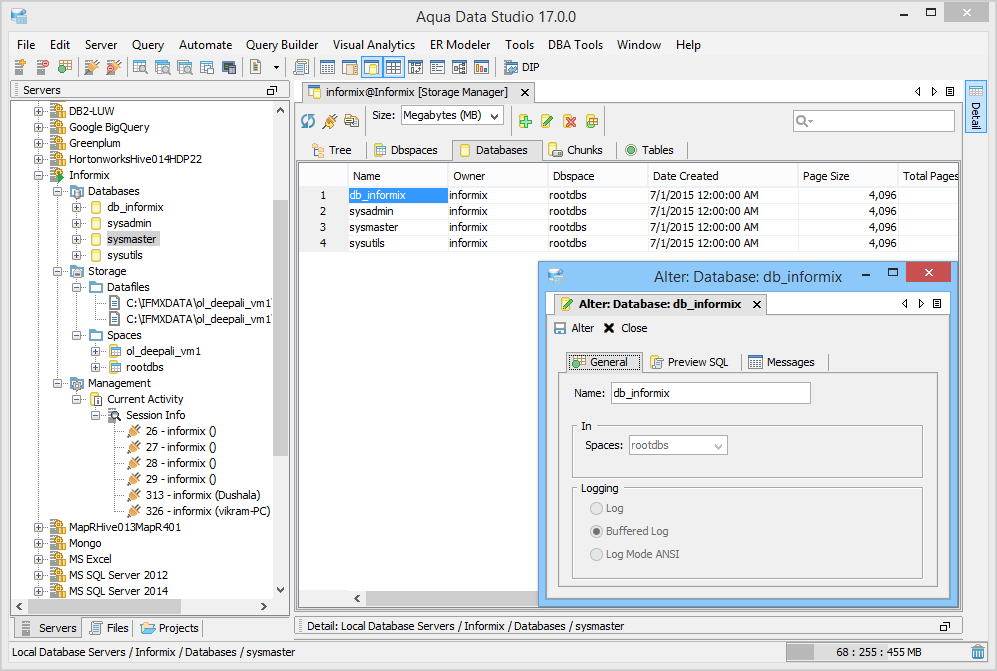The image size is (997, 671).
Task: Click the Connect plug icon in main toolbar
Action: pos(92,67)
